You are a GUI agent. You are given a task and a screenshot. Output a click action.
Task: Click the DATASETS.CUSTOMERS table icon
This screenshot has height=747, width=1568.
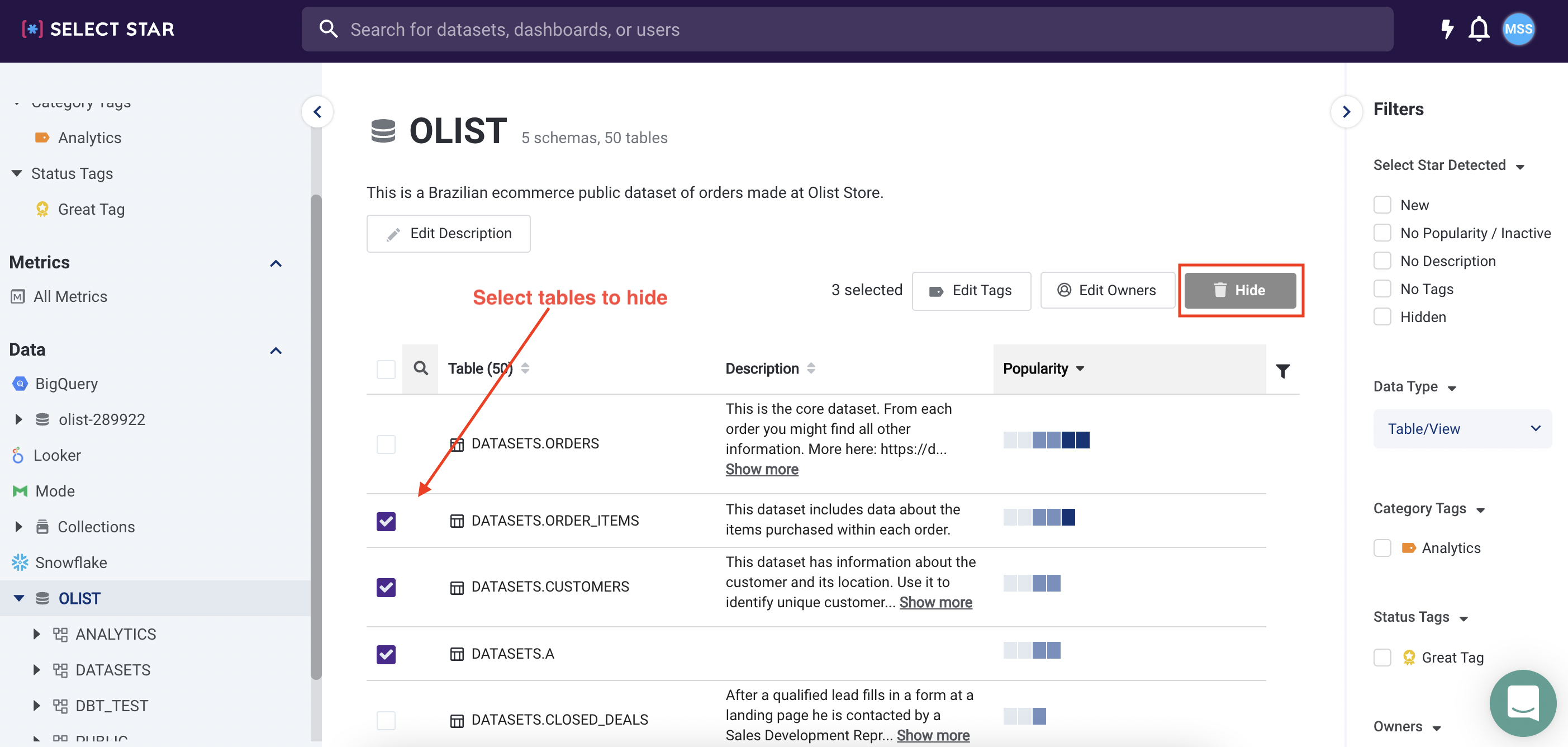[457, 587]
